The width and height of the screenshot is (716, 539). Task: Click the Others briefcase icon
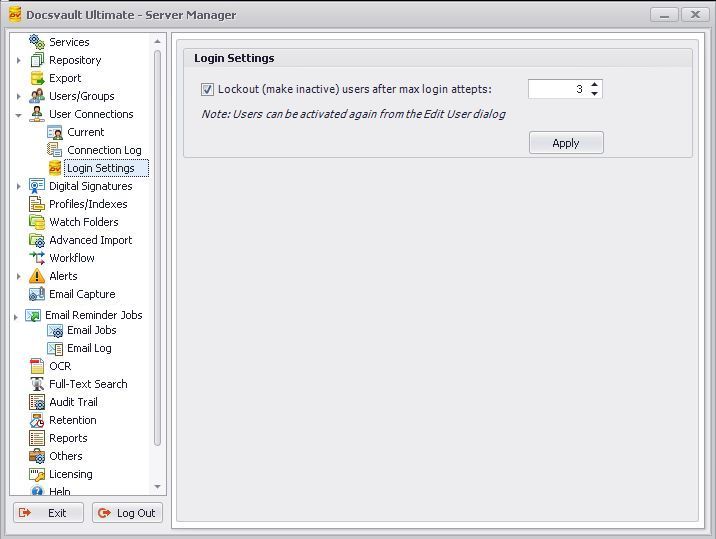click(x=37, y=456)
